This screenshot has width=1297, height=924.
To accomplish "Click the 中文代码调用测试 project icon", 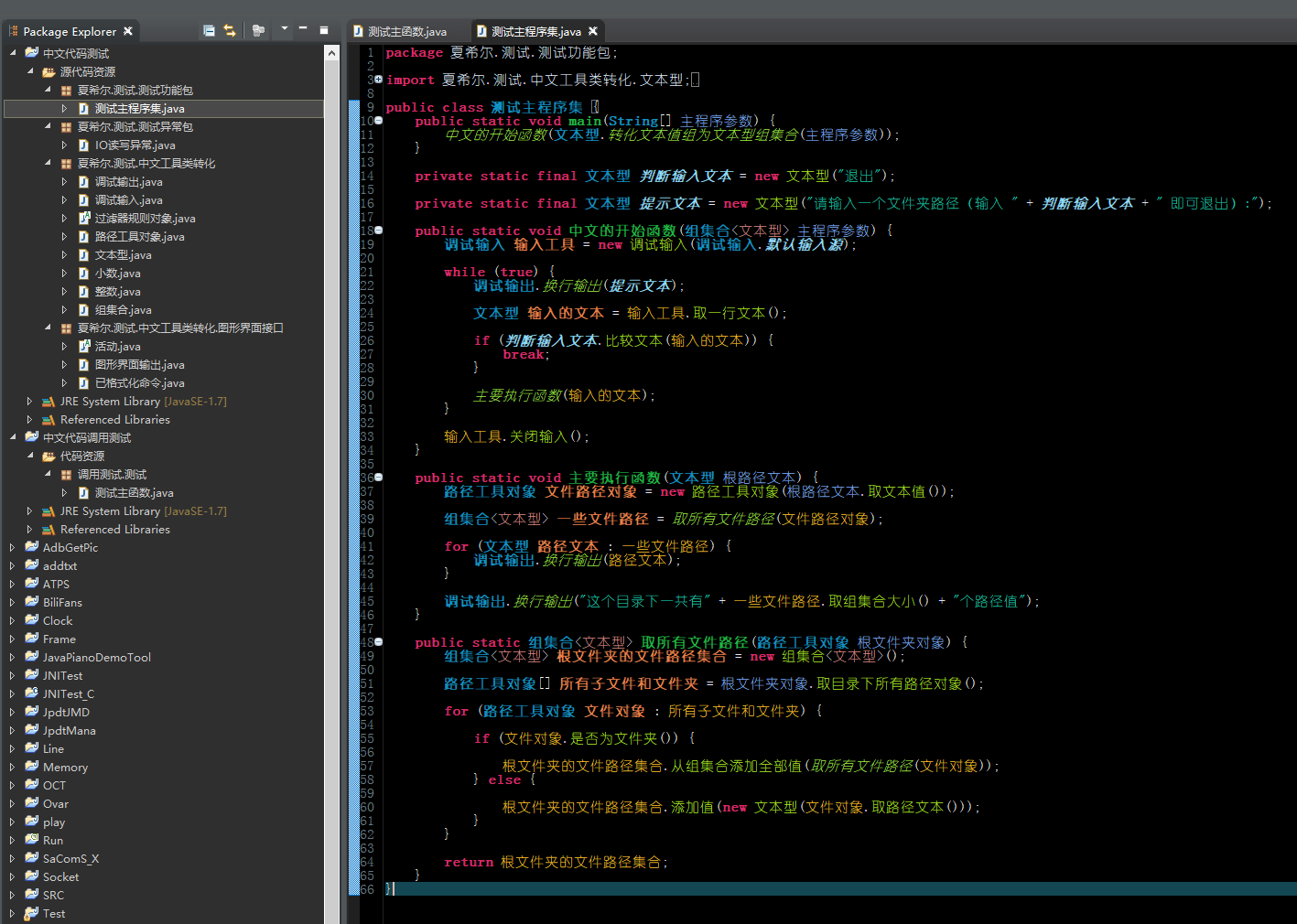I will click(32, 437).
